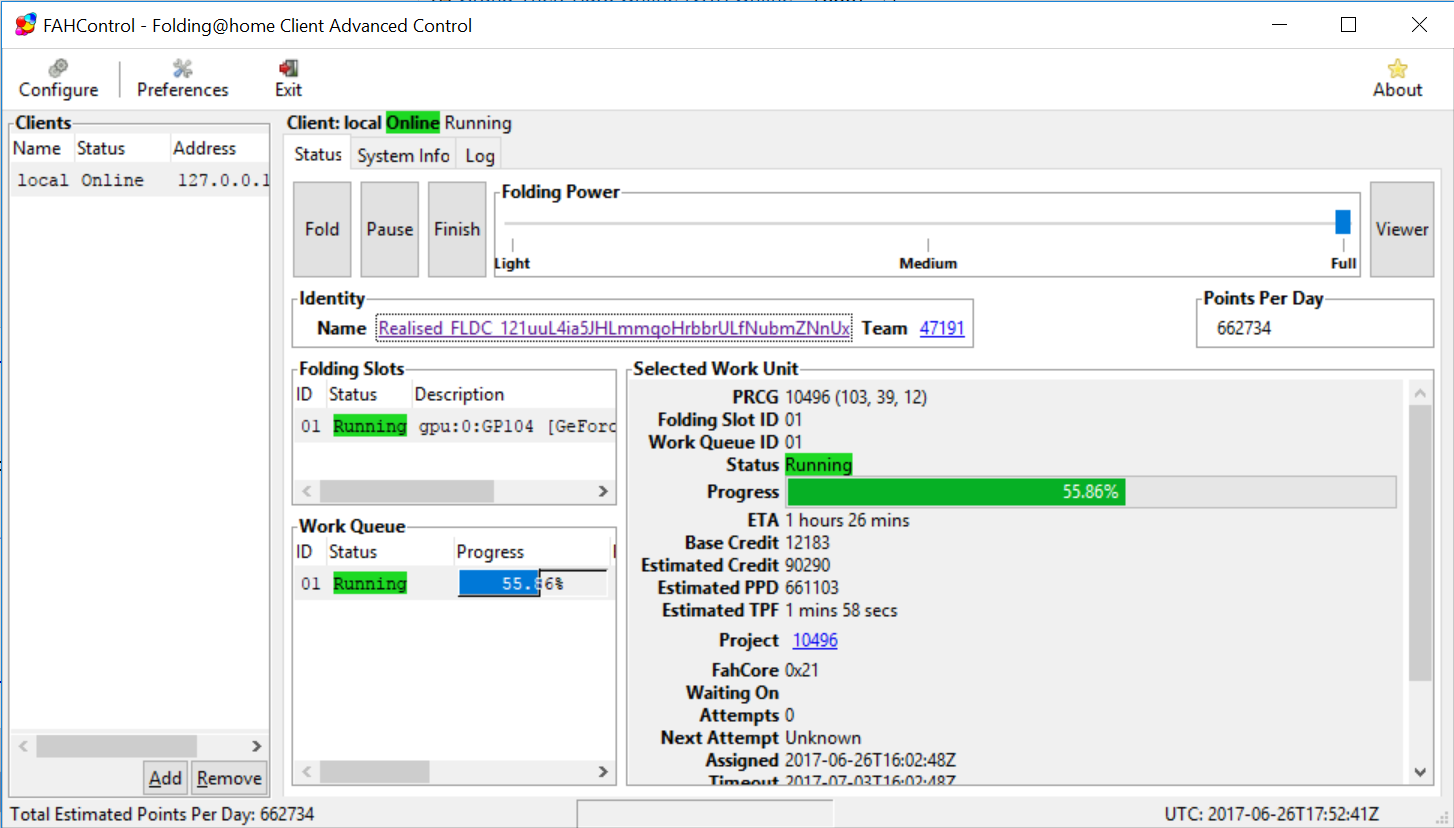Click the Folding Slots scroll right arrow
The image size is (1454, 828).
[x=603, y=491]
